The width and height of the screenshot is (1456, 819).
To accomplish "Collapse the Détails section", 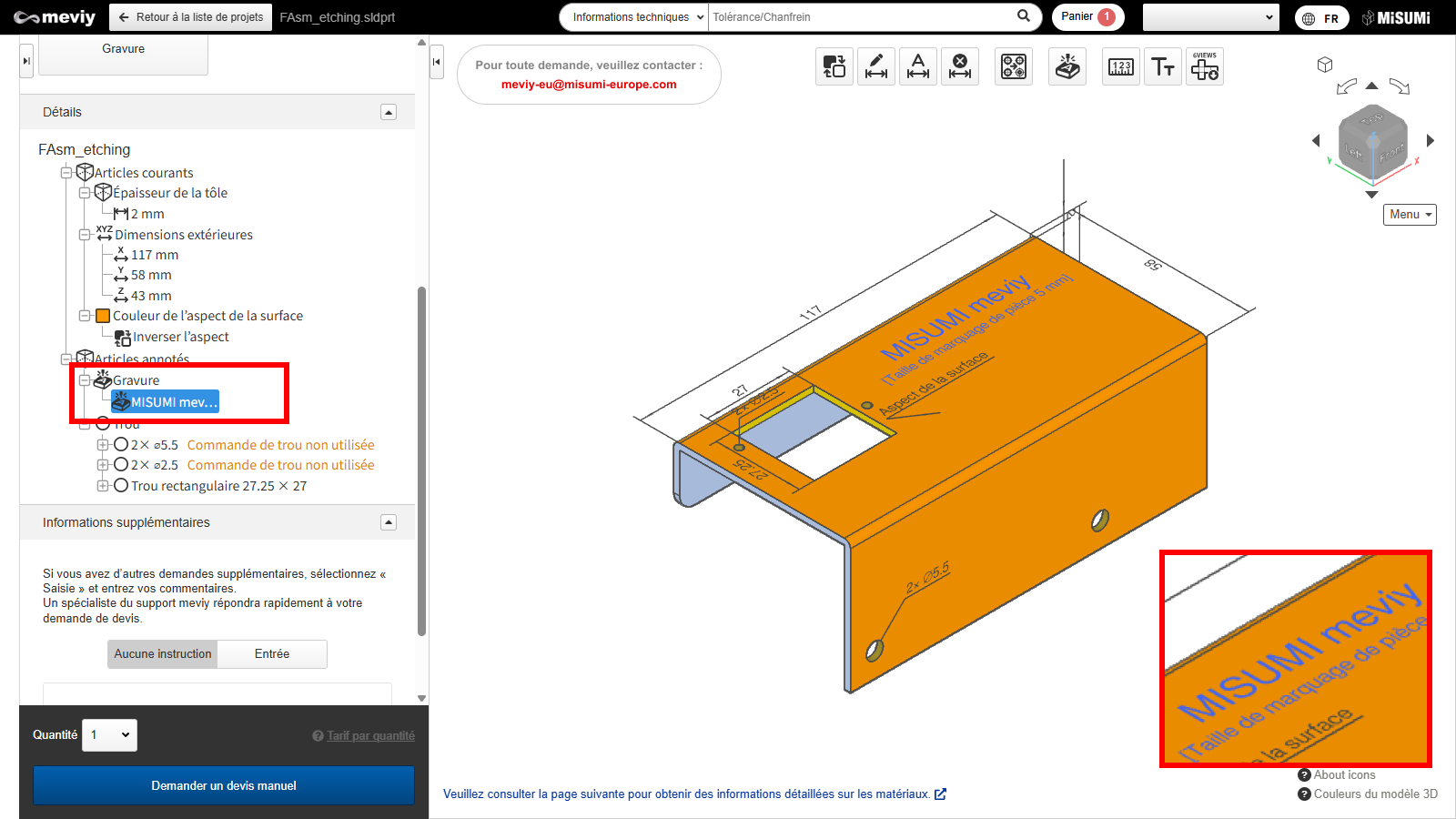I will coord(389,112).
